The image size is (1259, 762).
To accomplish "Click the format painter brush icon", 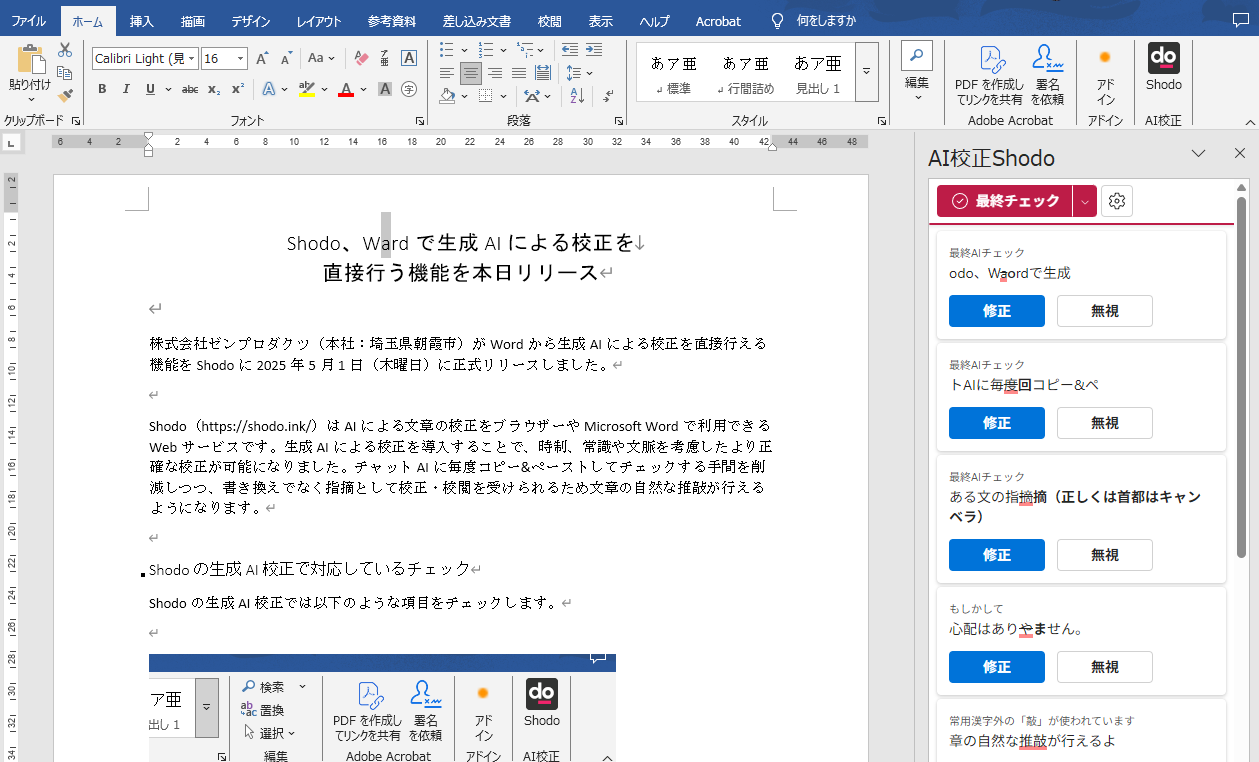I will (x=65, y=96).
